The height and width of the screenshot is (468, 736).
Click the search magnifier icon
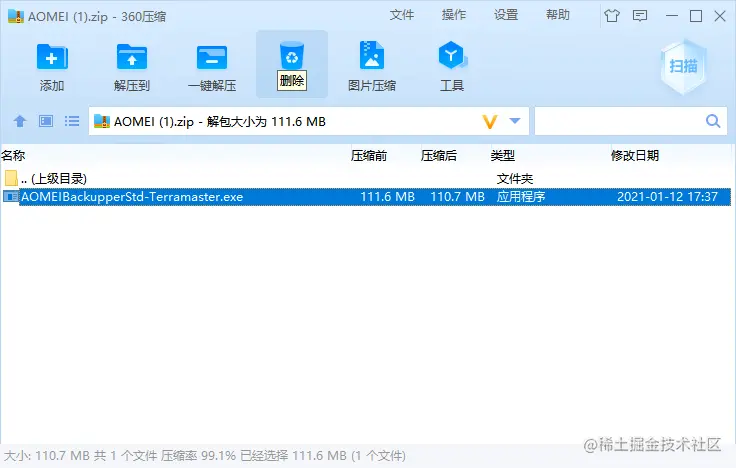(x=713, y=121)
